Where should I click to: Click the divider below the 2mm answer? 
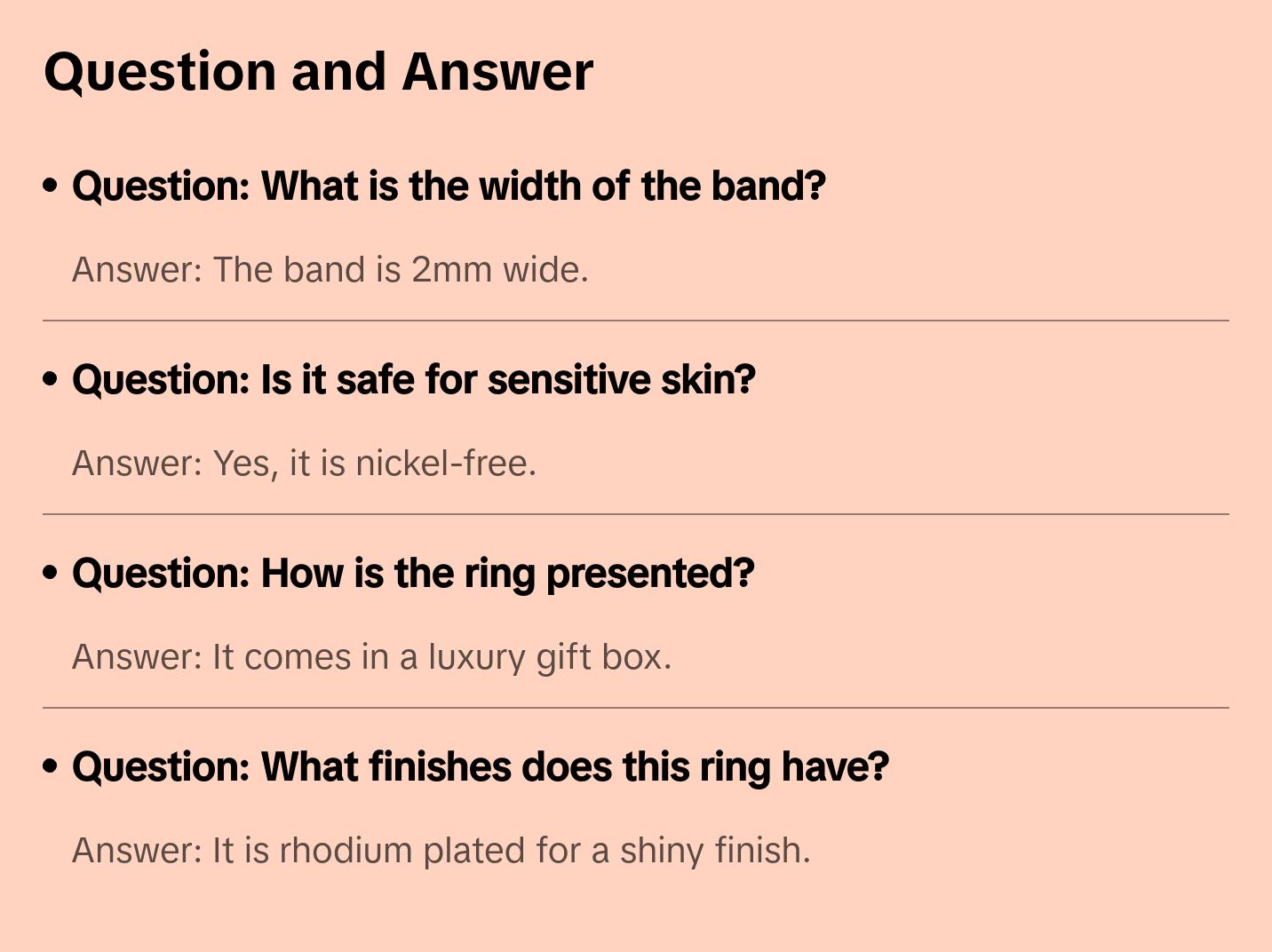click(x=636, y=321)
